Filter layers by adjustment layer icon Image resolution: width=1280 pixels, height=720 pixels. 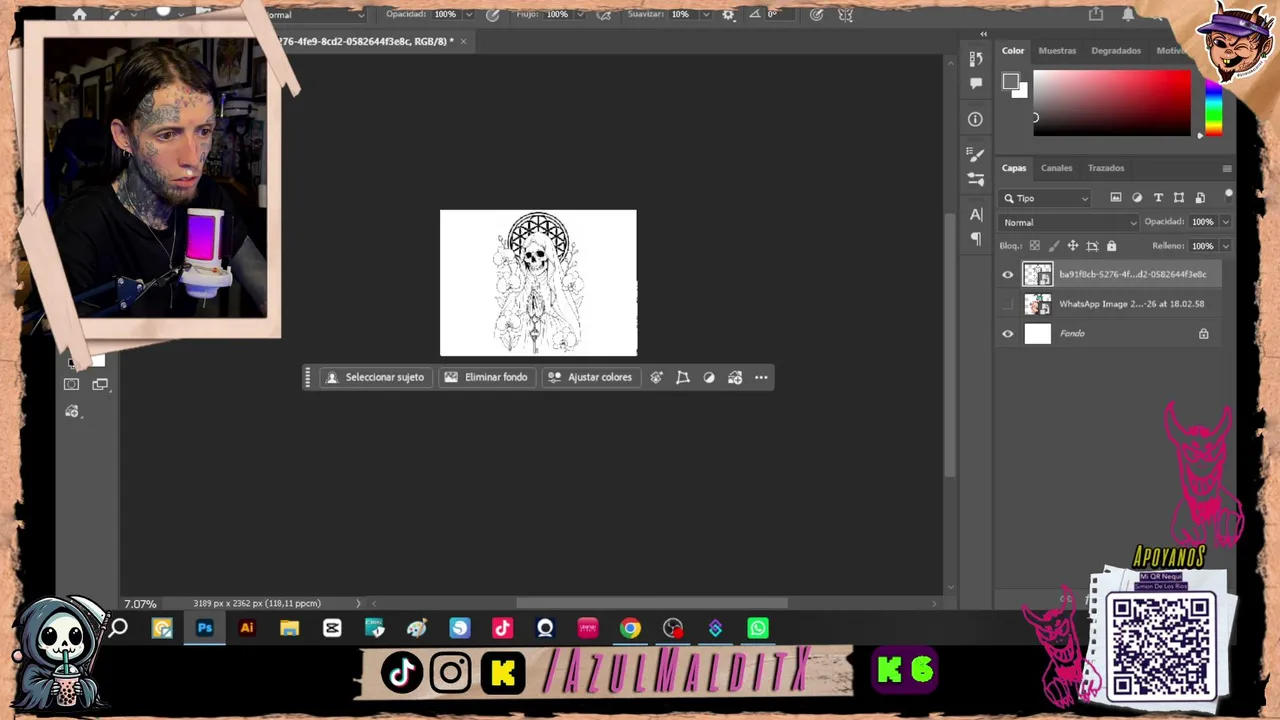(x=1137, y=198)
